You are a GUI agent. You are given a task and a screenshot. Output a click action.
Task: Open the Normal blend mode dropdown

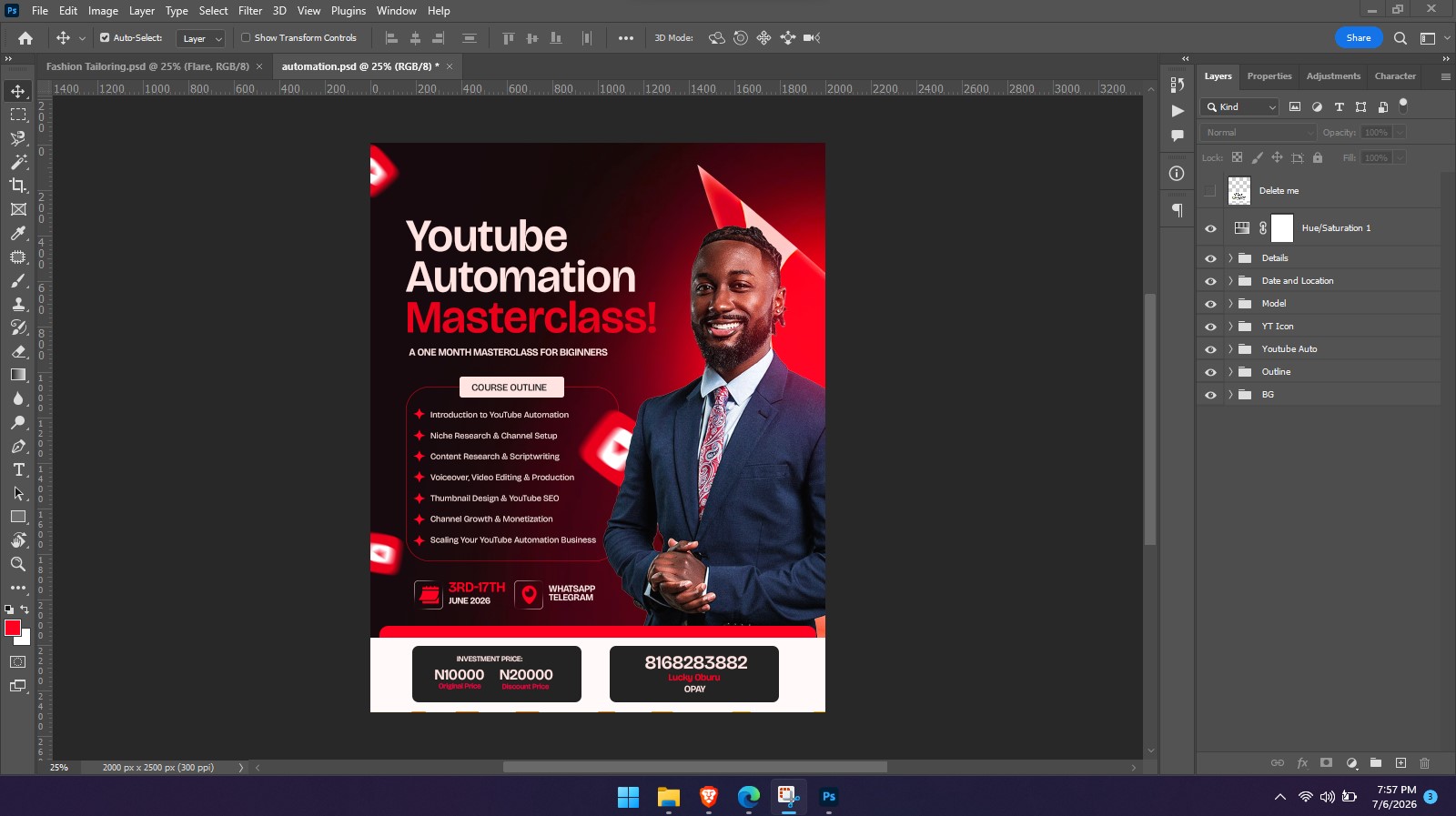pos(1258,133)
